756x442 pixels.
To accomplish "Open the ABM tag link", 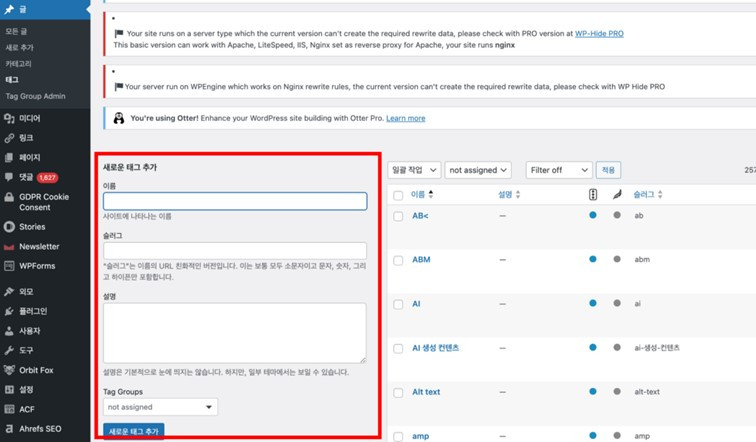I will click(x=421, y=259).
